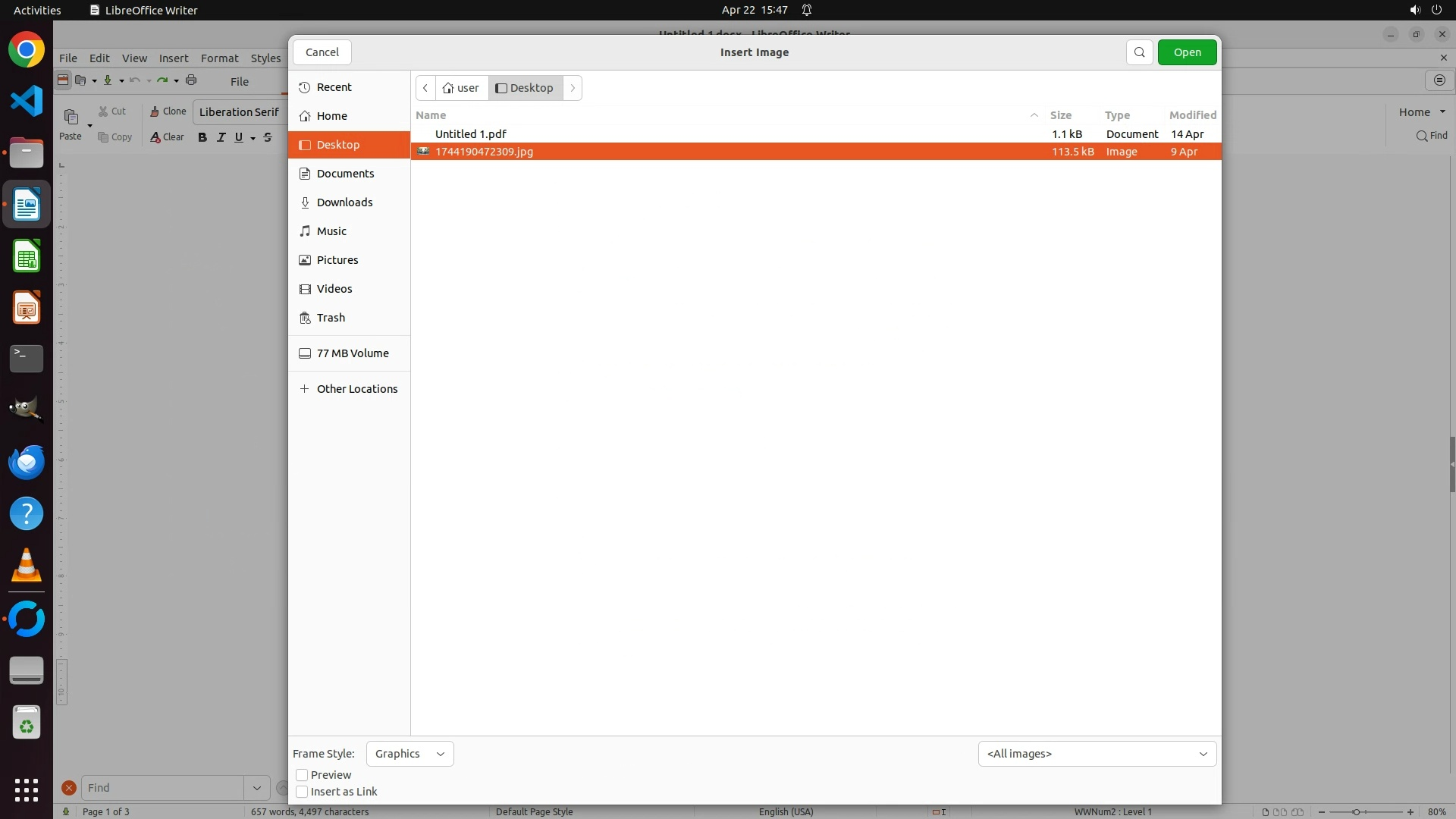
Task: Go to the Pictures folder in the sidebar
Action: click(337, 260)
